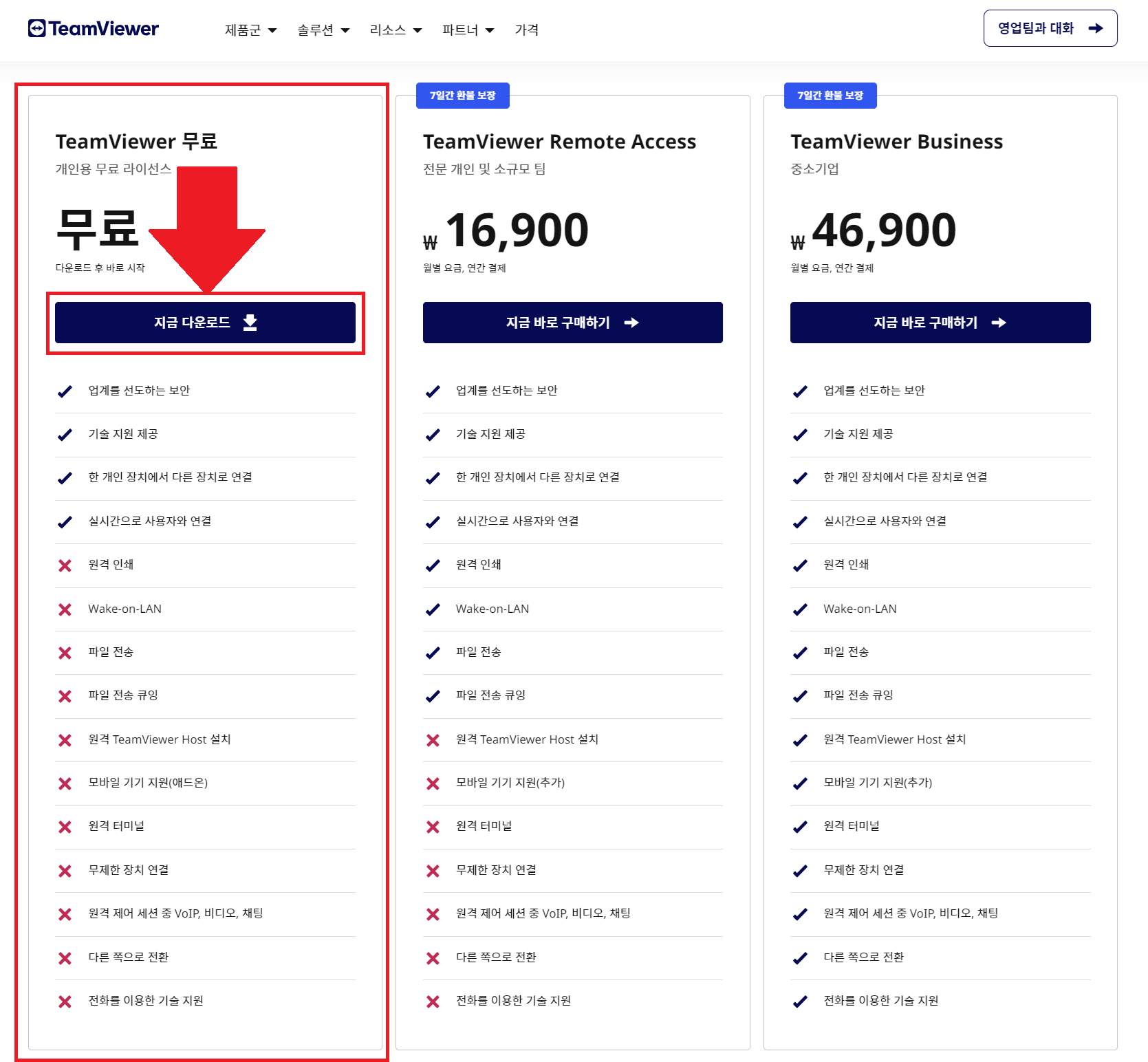Image resolution: width=1148 pixels, height=1062 pixels.
Task: Click the blue 7일간 환불 보장 badge on Business plan
Action: click(830, 95)
